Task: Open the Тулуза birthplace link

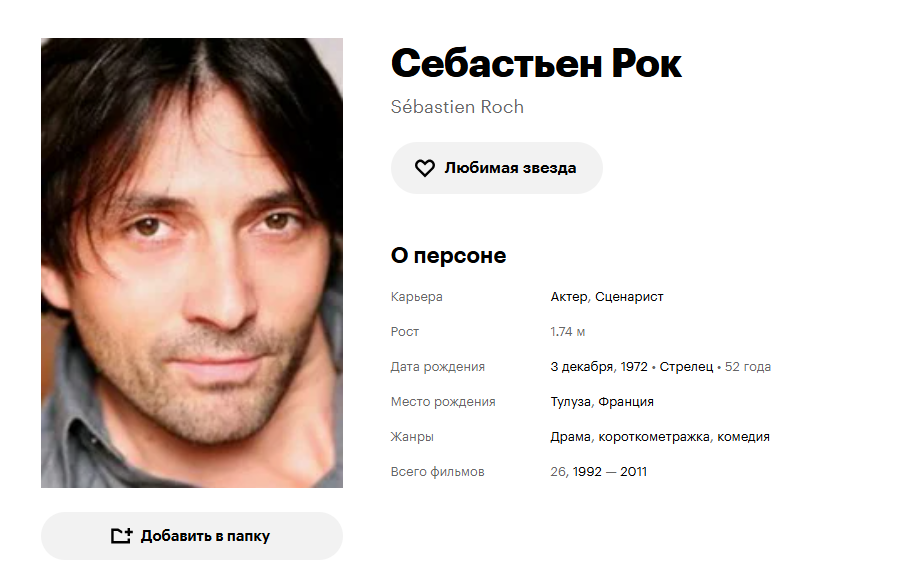Action: (570, 402)
